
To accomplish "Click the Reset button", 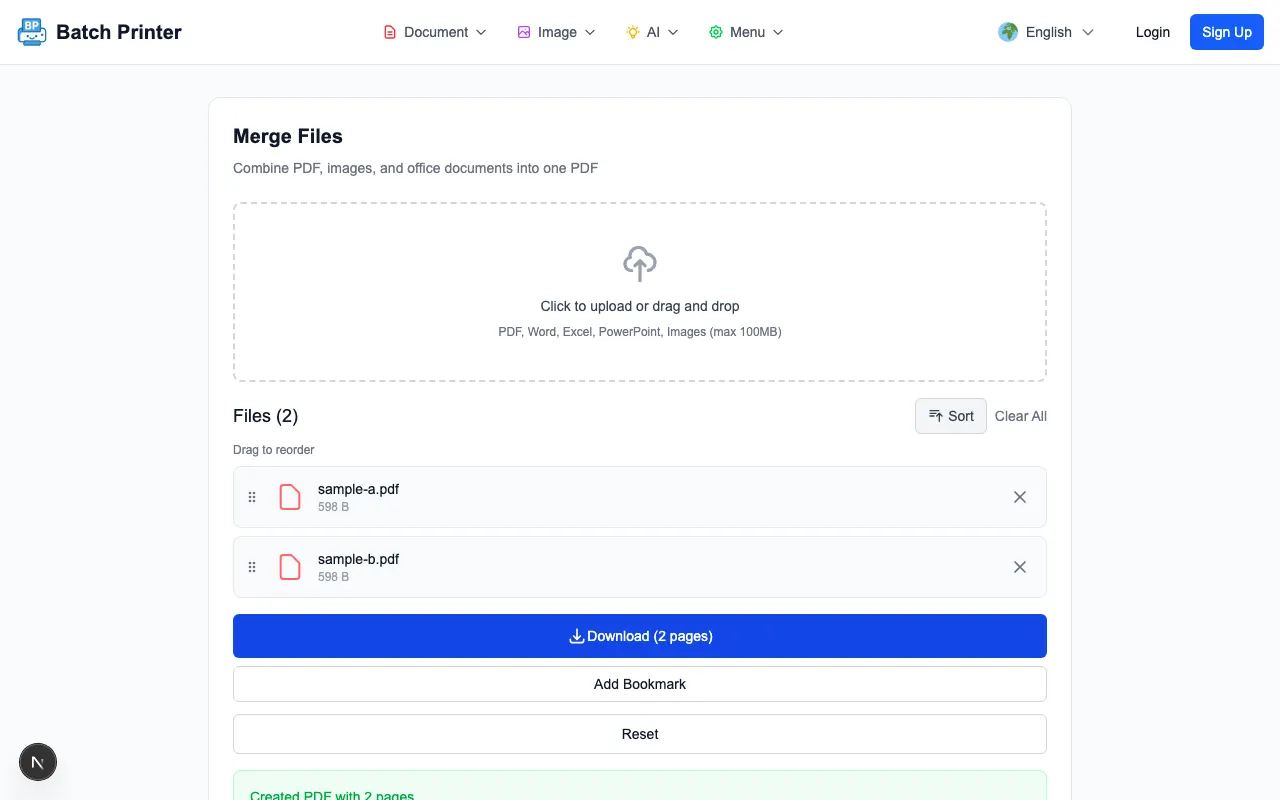I will (x=640, y=734).
